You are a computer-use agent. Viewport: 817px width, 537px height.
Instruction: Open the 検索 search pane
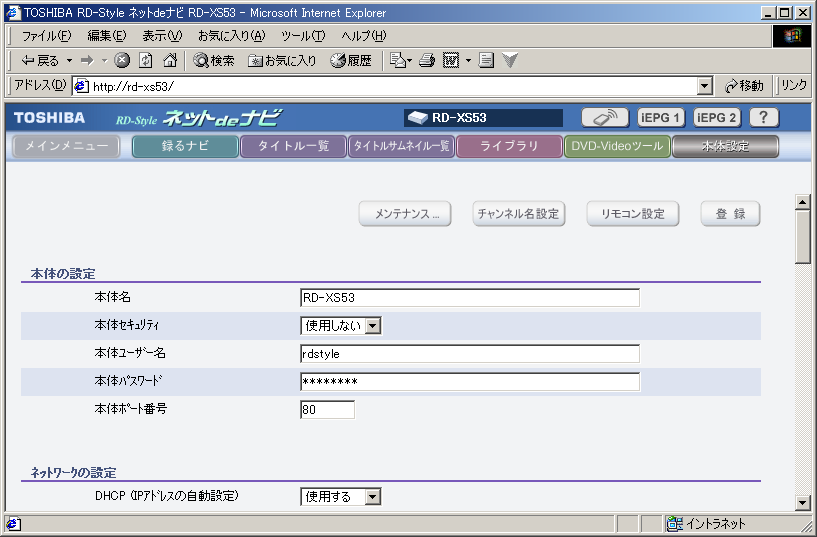coord(214,61)
